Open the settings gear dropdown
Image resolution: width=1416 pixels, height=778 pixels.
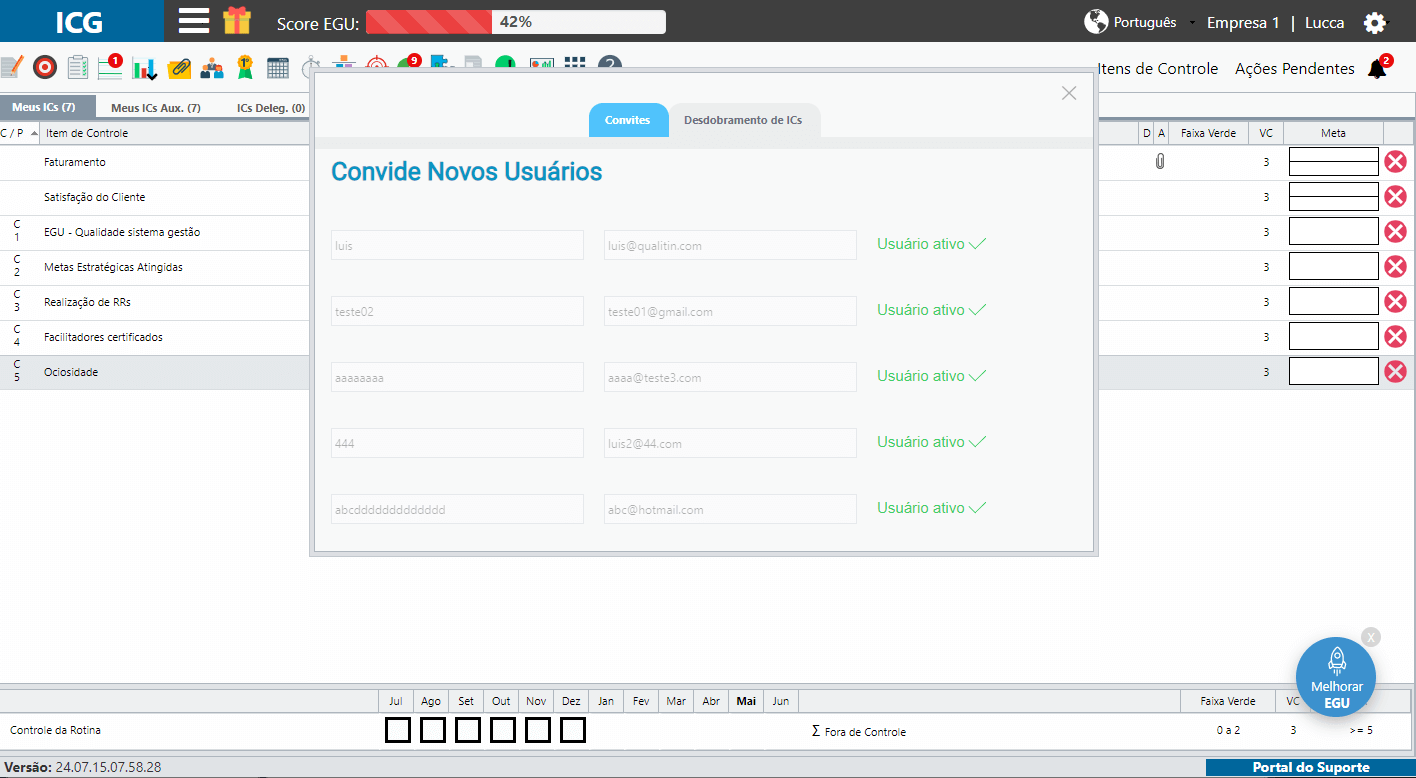coord(1377,22)
